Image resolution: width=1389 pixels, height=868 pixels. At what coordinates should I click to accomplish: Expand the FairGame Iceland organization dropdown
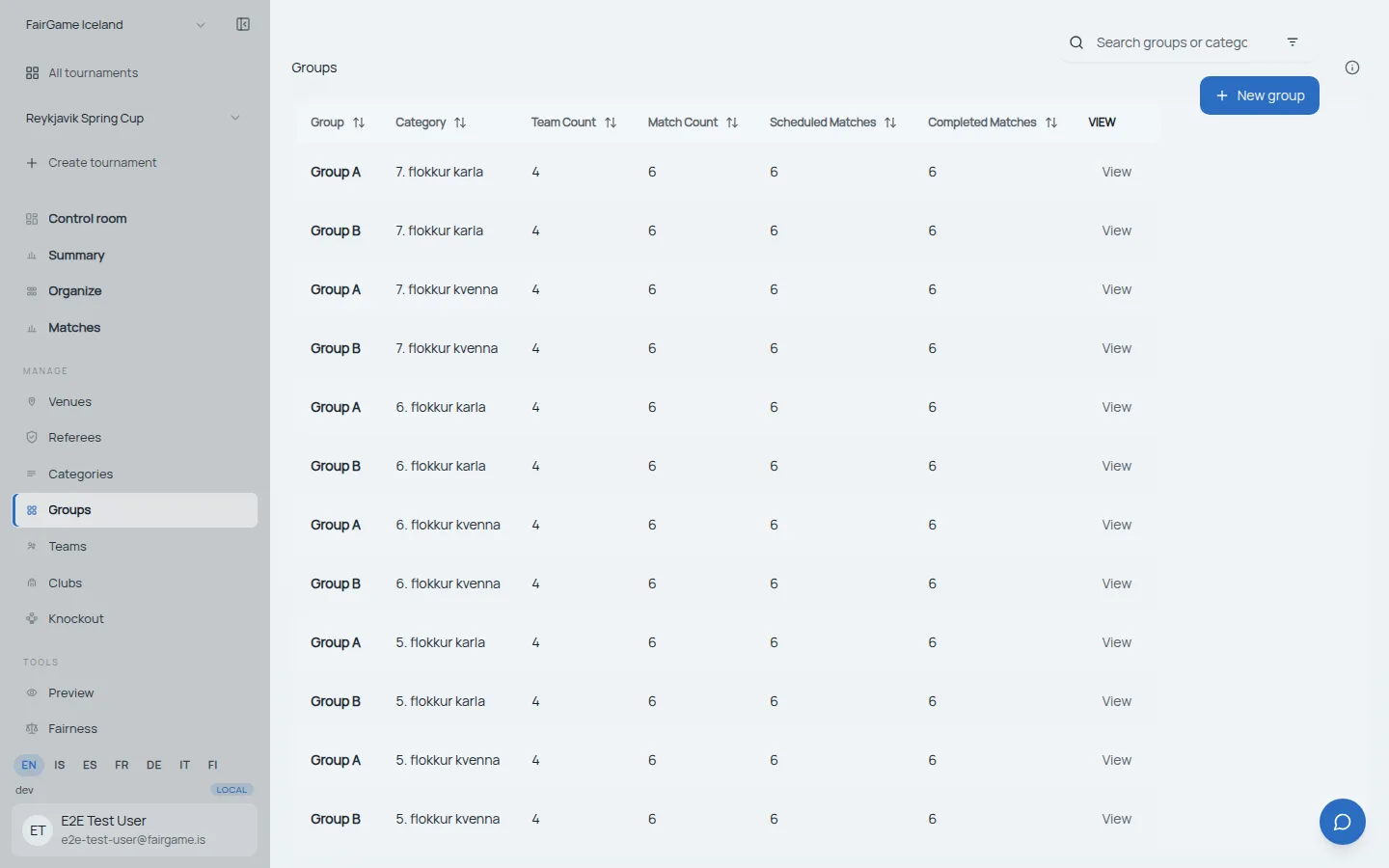click(201, 25)
